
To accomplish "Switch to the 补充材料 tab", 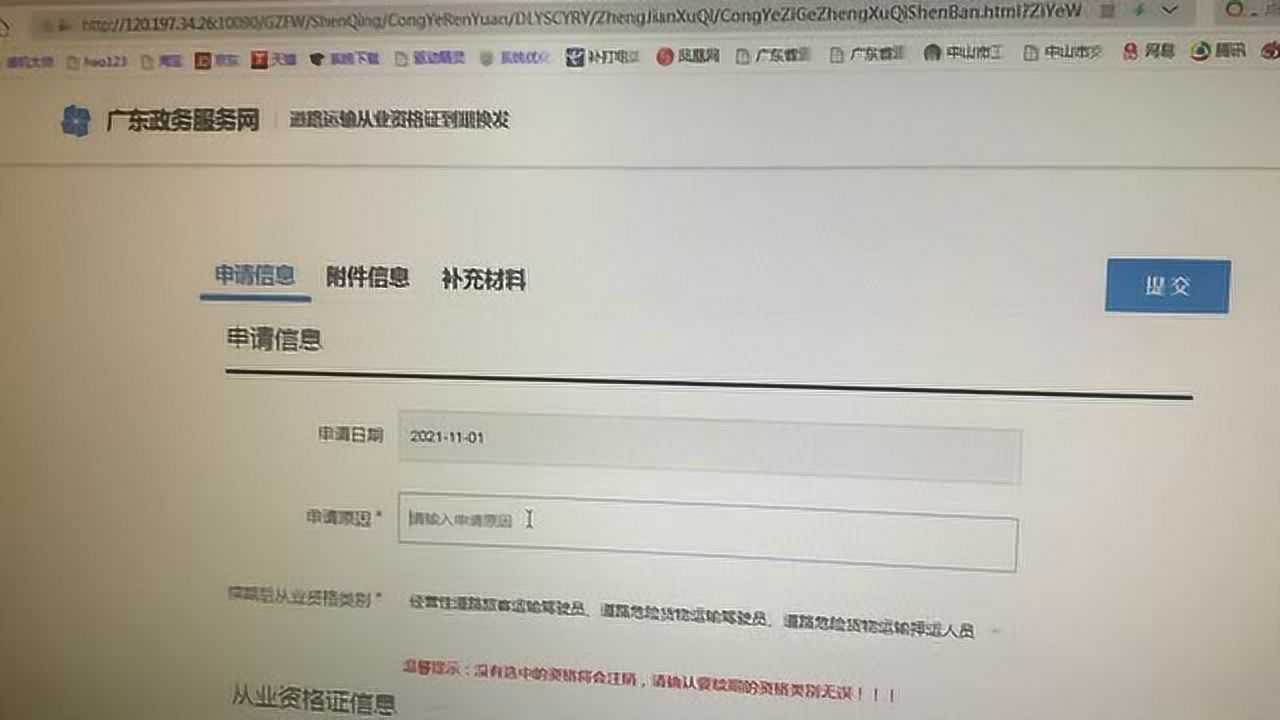I will 484,281.
